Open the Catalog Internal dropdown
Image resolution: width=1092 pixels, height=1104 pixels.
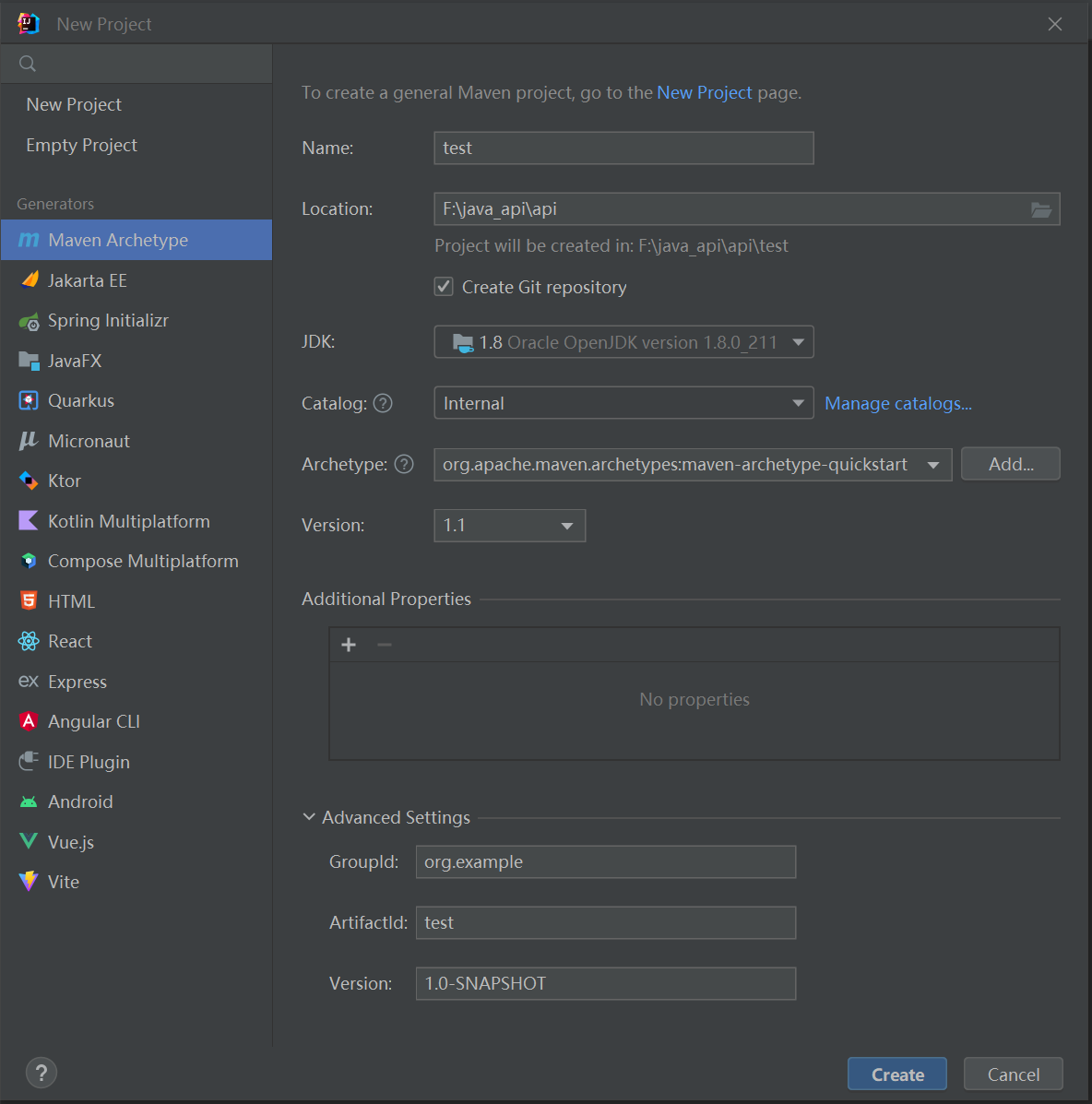pyautogui.click(x=623, y=403)
